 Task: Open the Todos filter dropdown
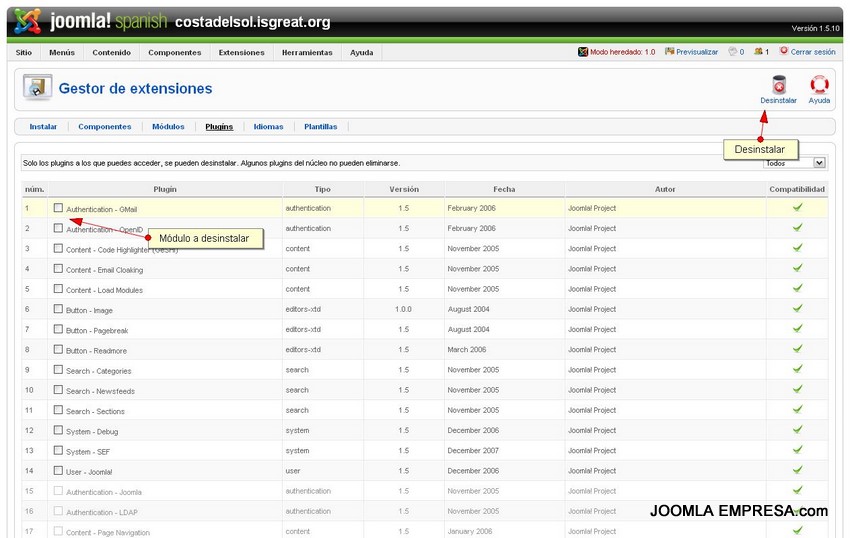(795, 163)
